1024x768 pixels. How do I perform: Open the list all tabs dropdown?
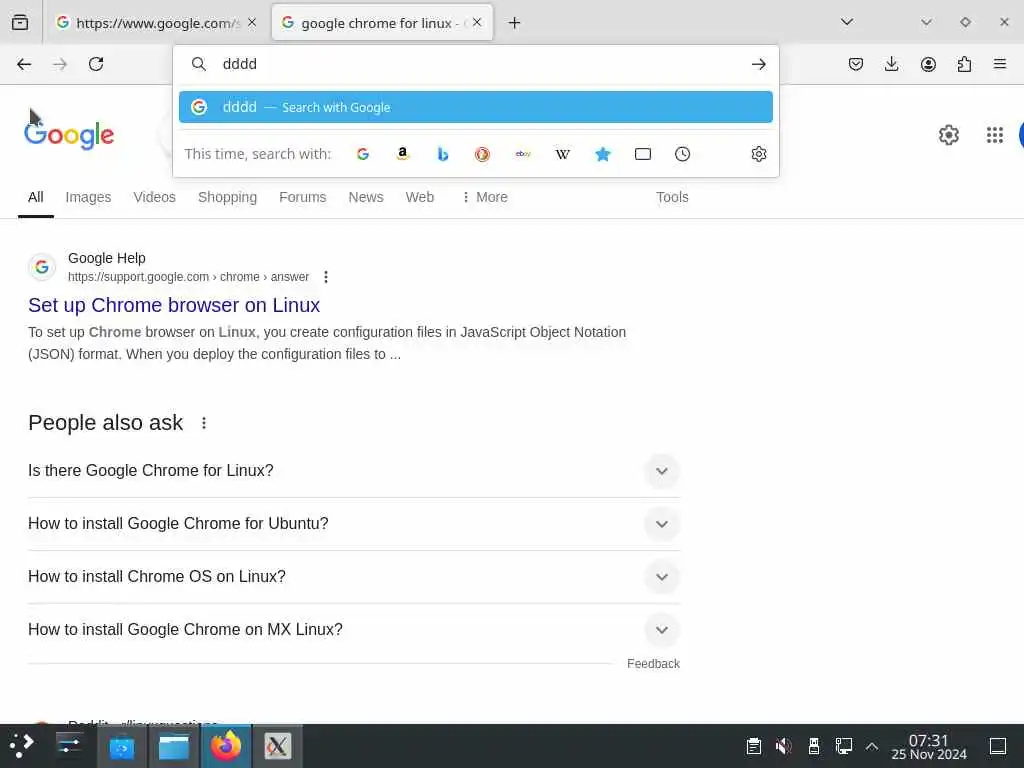click(847, 22)
